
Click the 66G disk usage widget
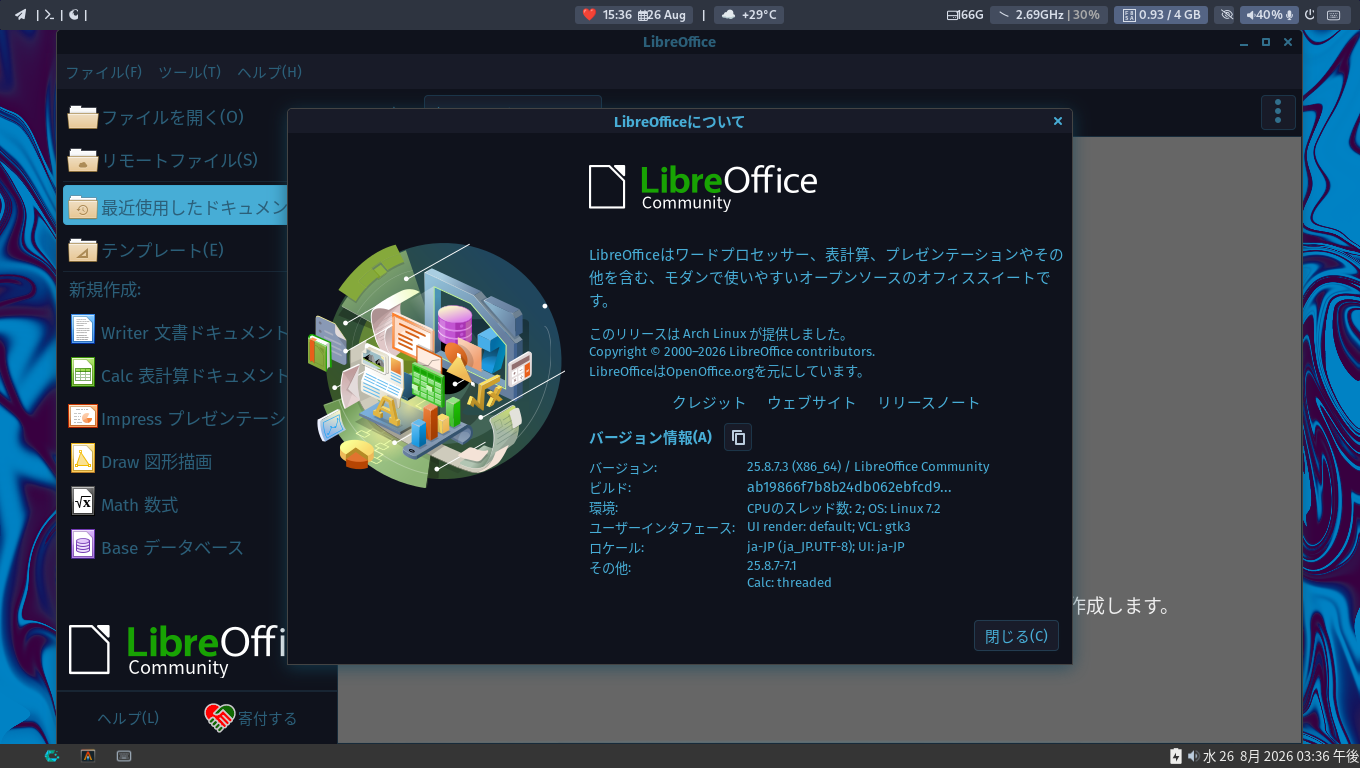tap(965, 15)
